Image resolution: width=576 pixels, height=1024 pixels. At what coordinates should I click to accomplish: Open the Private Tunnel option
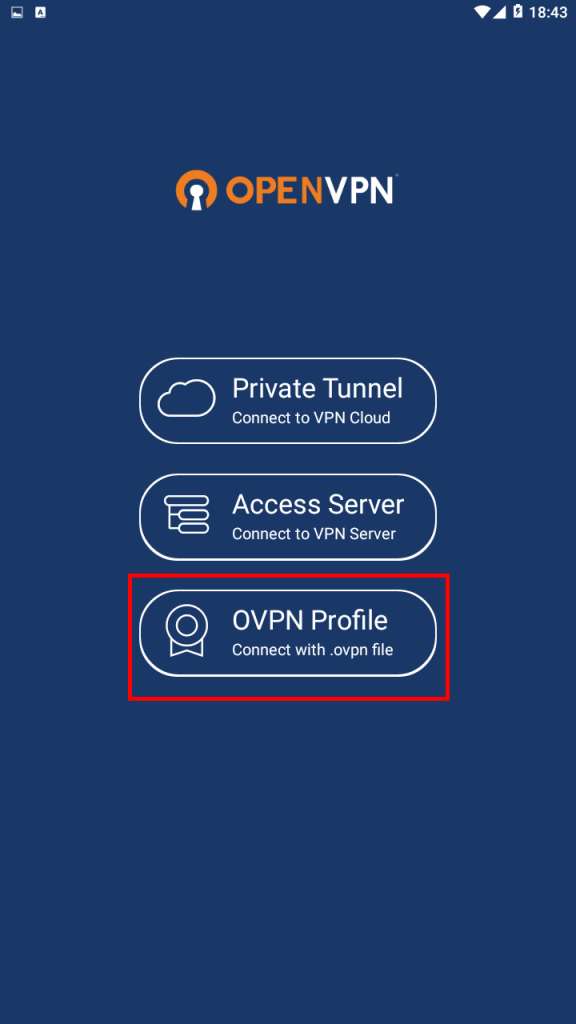click(x=288, y=400)
